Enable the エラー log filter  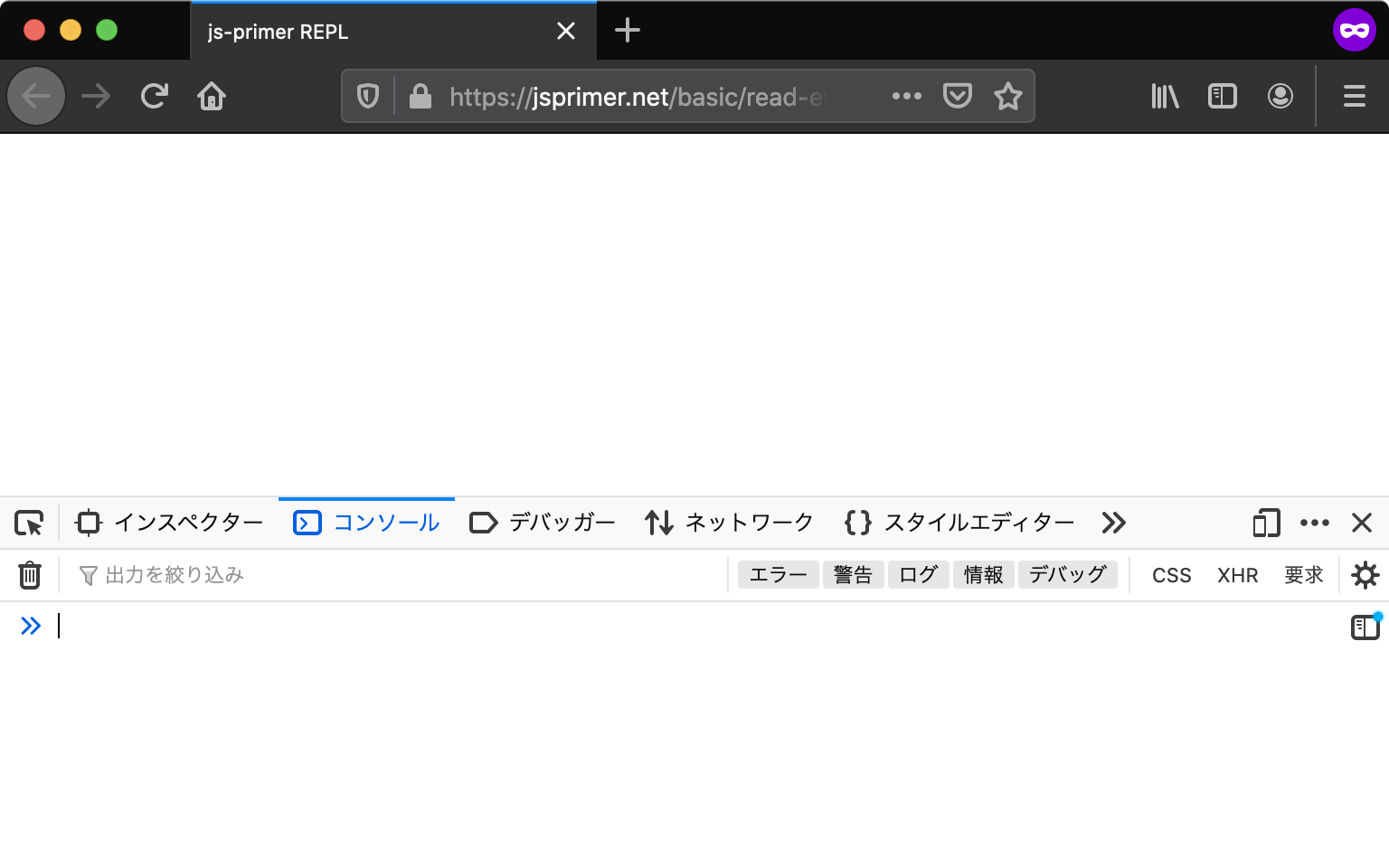pyautogui.click(x=778, y=574)
